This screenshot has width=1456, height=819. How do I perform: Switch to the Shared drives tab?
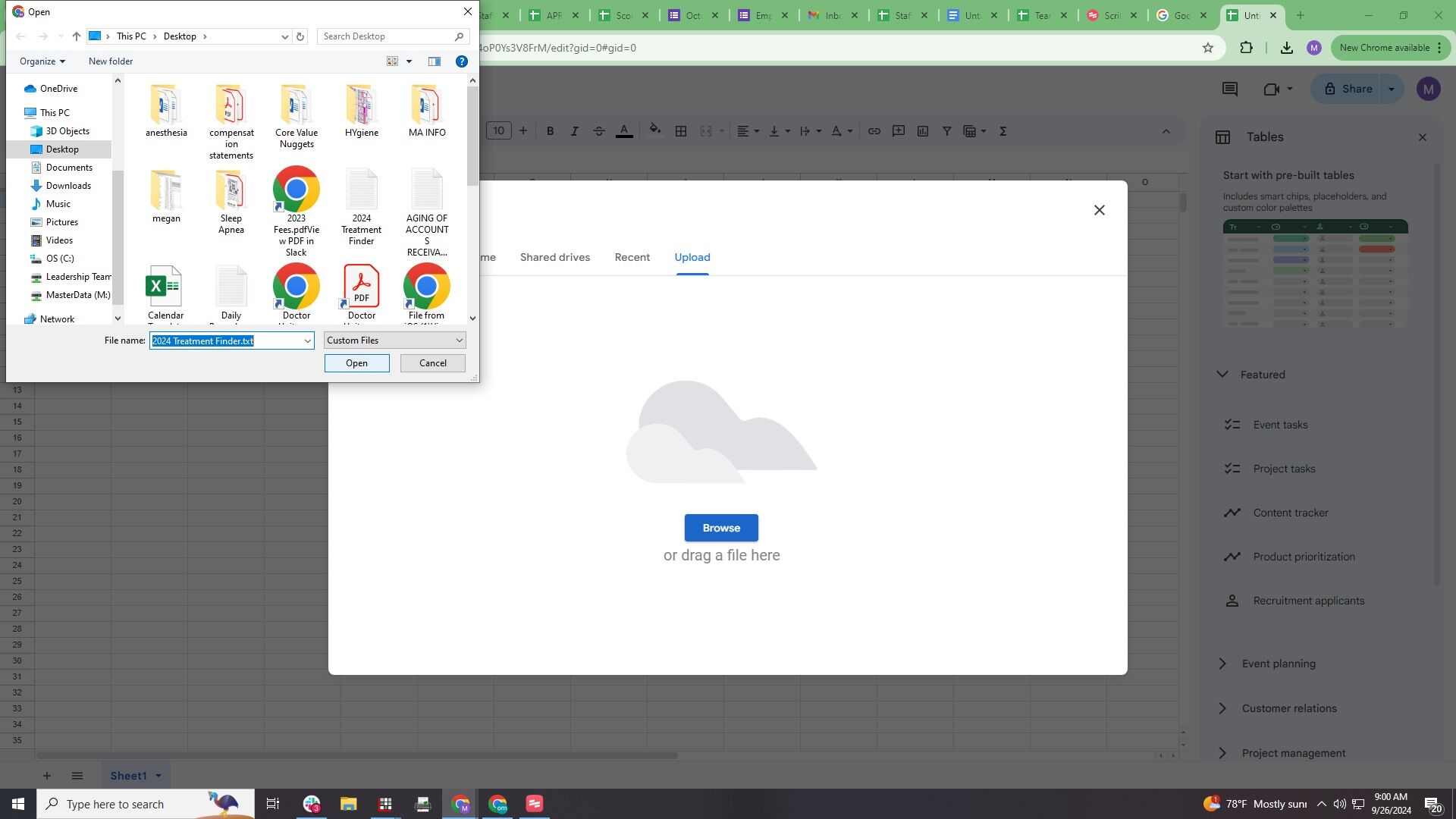554,257
